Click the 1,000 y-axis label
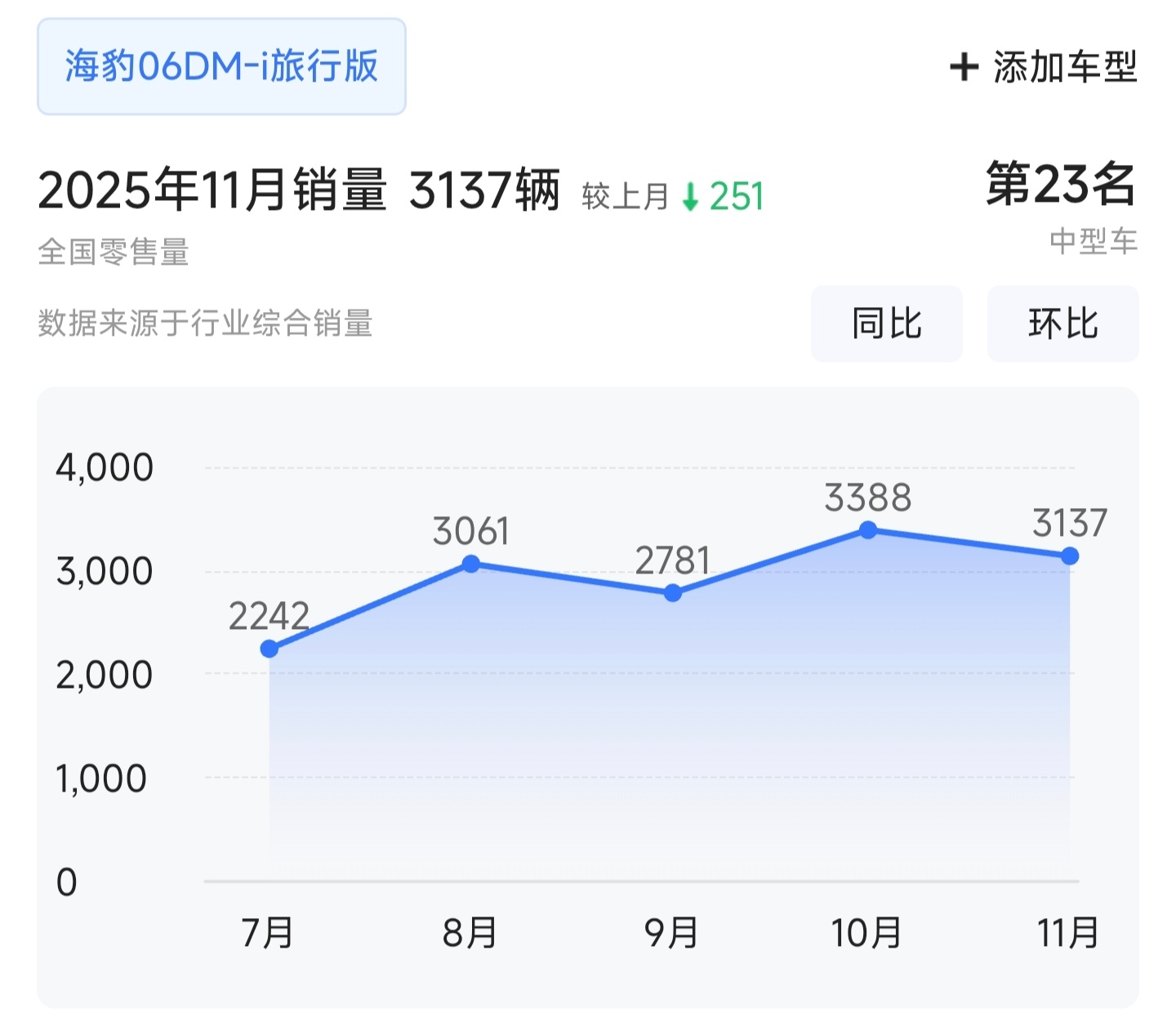Viewport: 1176px width, 1035px height. click(x=101, y=778)
